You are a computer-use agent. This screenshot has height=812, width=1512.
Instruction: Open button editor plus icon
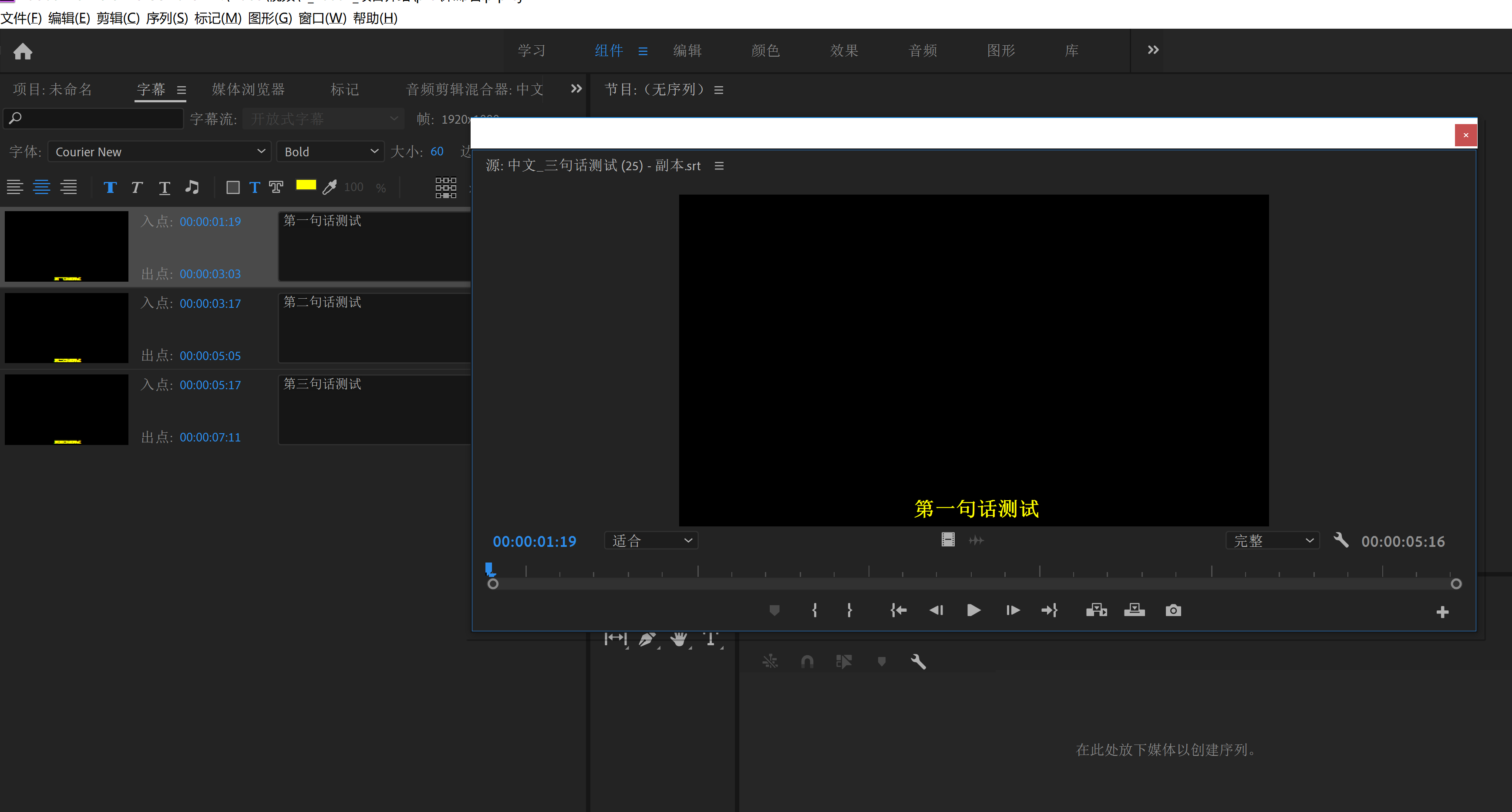coord(1442,613)
